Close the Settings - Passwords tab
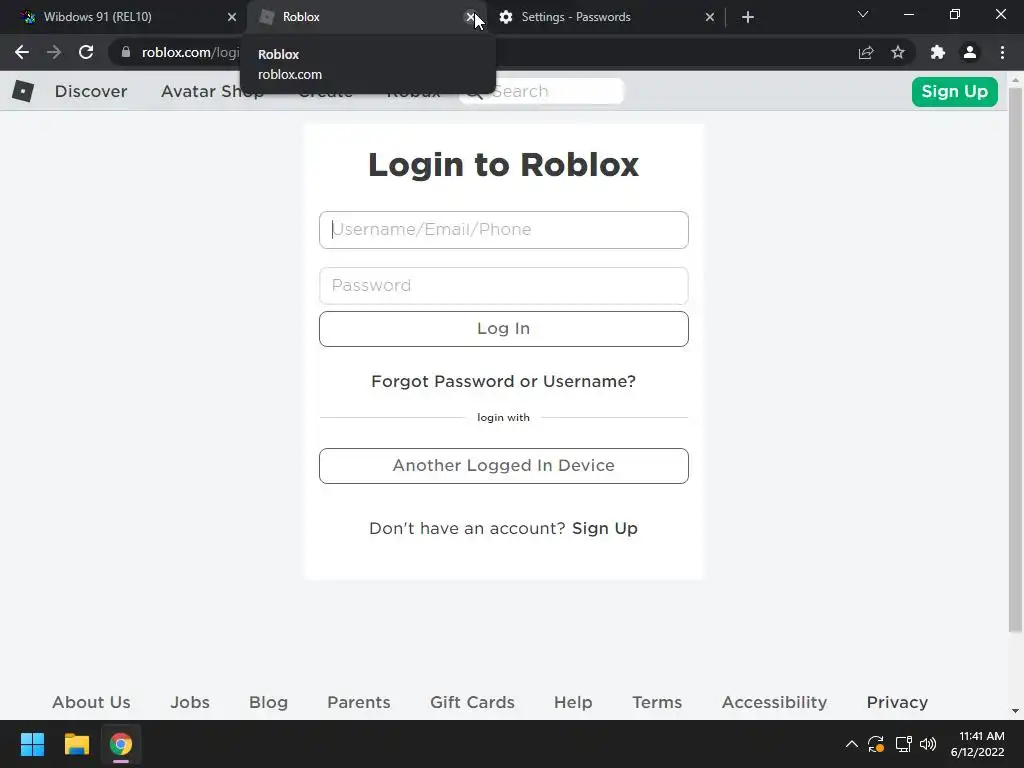This screenshot has height=768, width=1024. click(x=710, y=17)
